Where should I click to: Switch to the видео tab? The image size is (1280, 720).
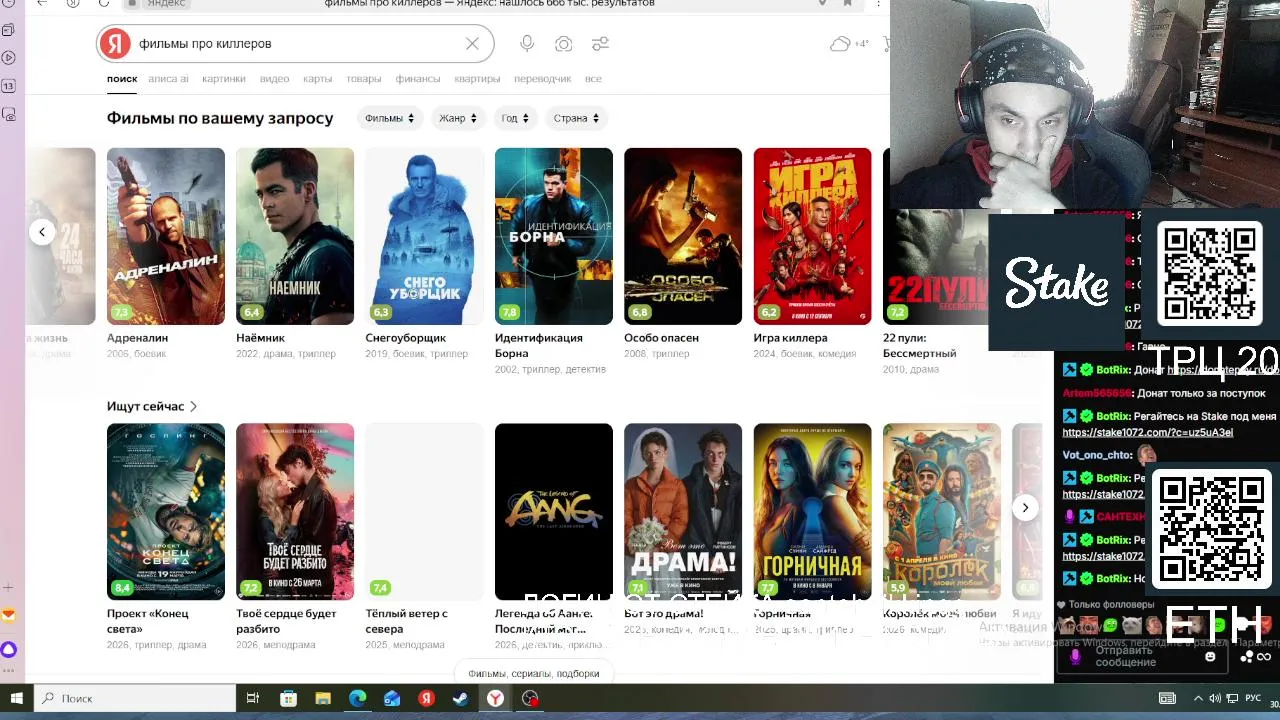tap(274, 79)
